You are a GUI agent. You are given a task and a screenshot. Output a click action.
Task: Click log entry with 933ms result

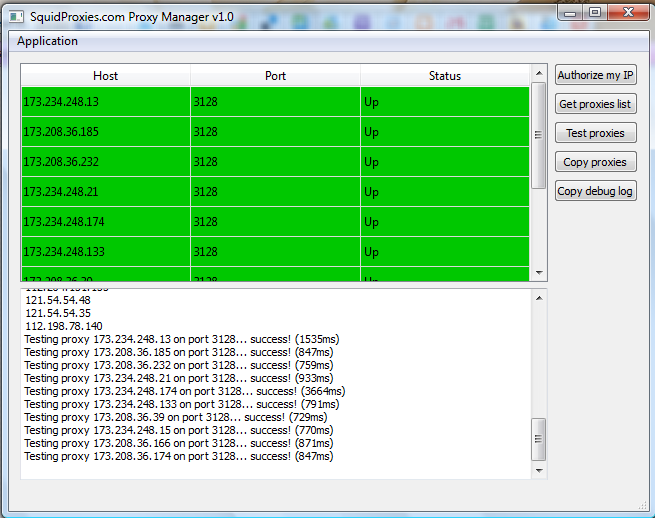pos(179,378)
